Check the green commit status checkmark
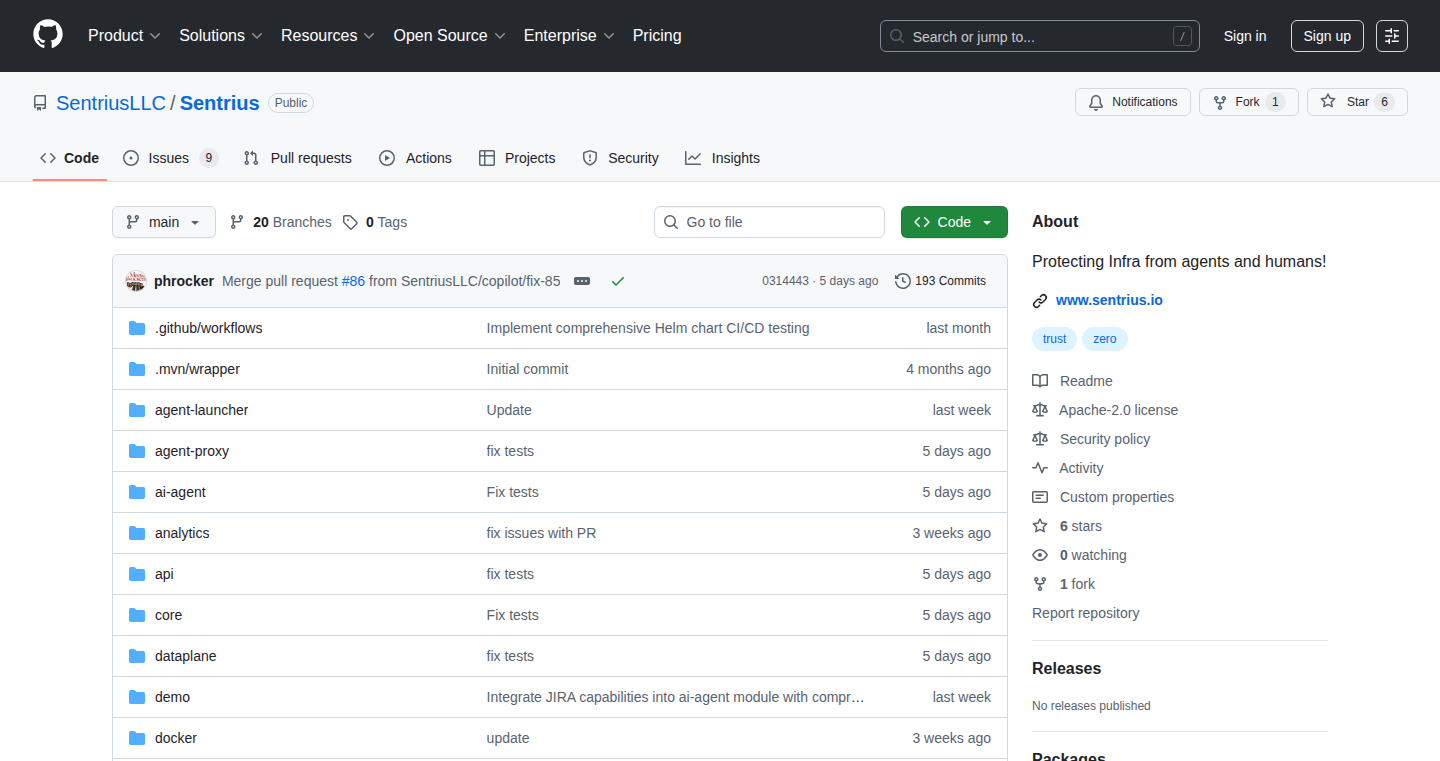This screenshot has width=1440, height=761. (x=618, y=281)
